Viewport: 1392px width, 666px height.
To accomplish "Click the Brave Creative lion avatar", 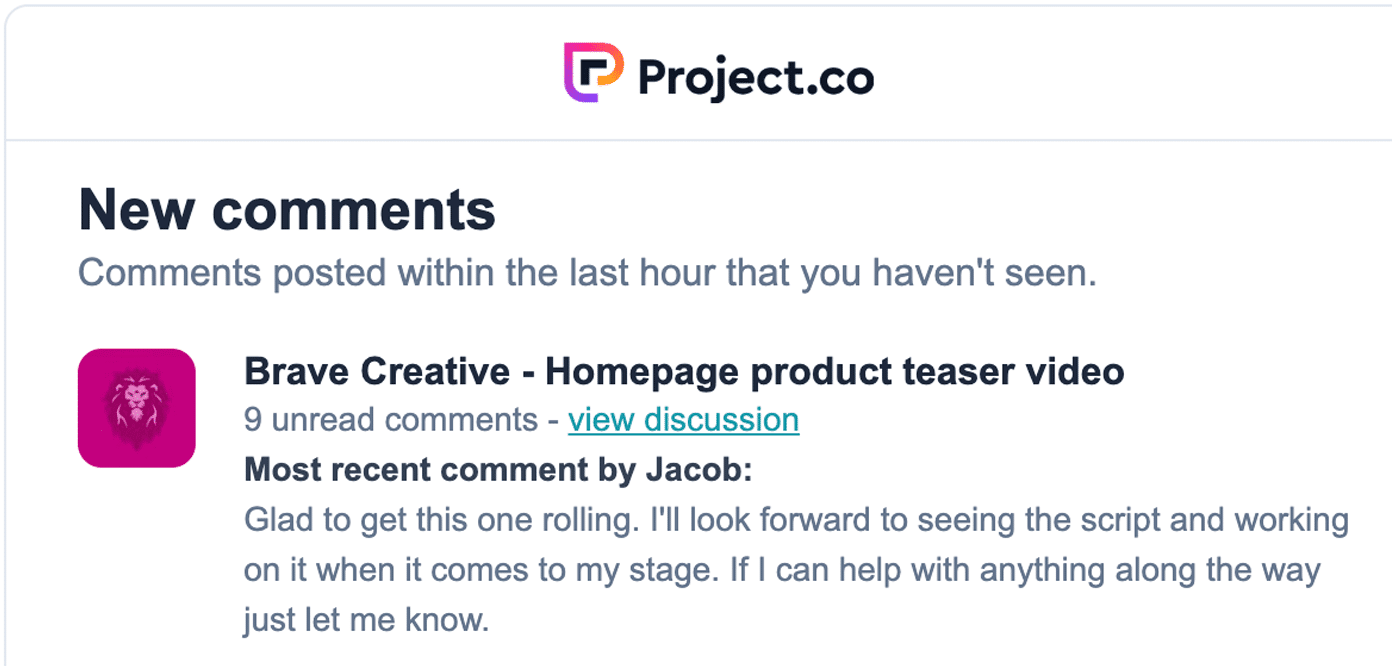I will coord(136,408).
